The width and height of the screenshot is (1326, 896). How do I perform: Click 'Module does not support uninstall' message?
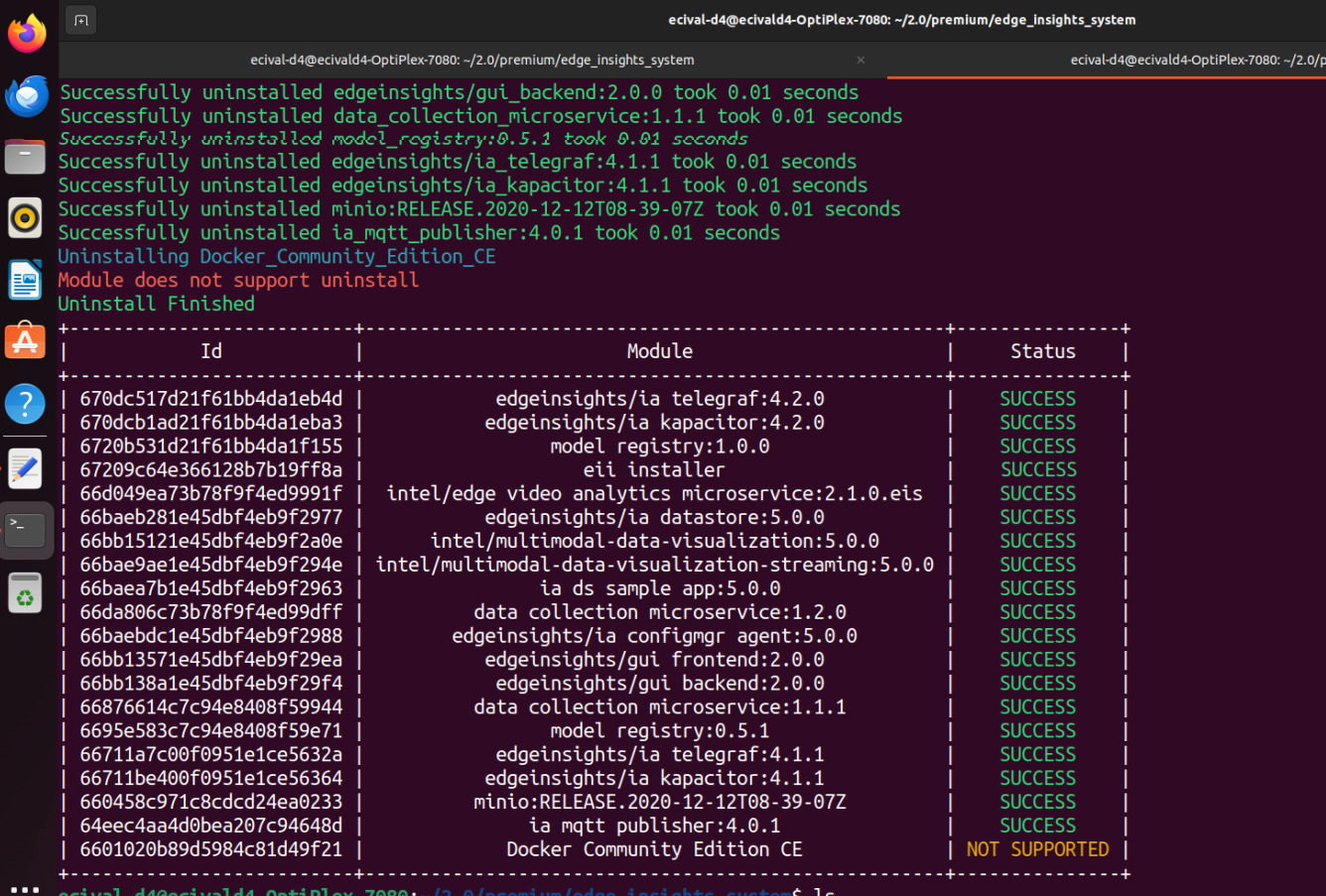click(238, 281)
